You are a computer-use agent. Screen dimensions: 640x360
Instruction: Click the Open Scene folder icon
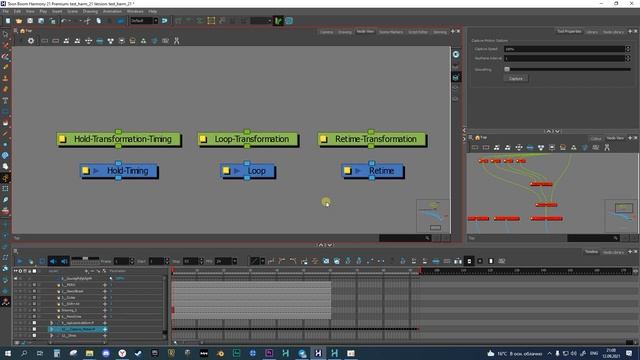(x=19, y=20)
